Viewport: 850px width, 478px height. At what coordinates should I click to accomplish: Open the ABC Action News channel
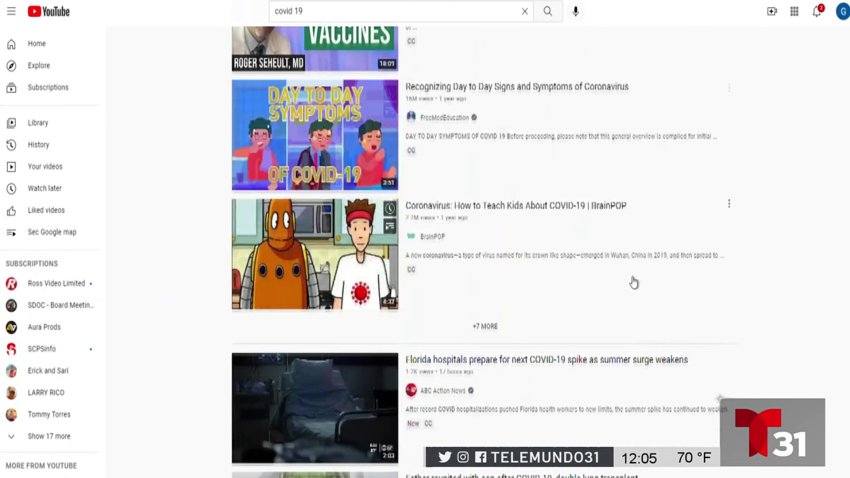tap(442, 390)
